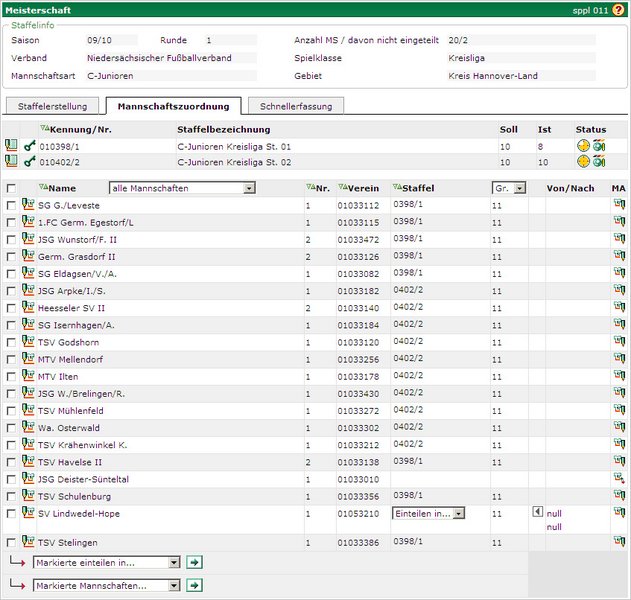
Task: Select the TSV Stelingen row checkbox
Action: [11, 542]
